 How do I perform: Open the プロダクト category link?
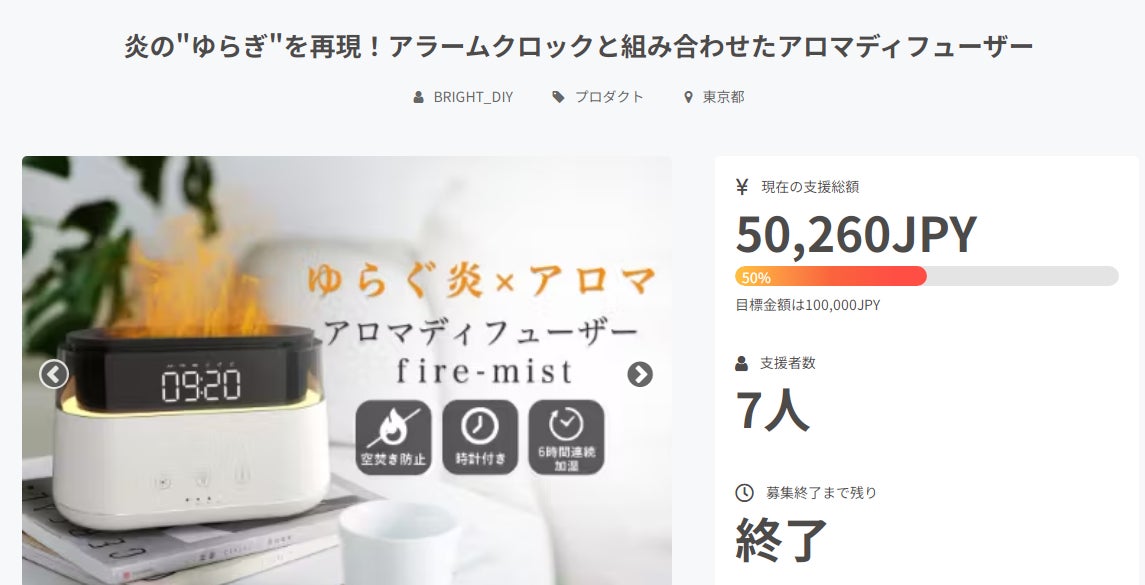(x=609, y=97)
